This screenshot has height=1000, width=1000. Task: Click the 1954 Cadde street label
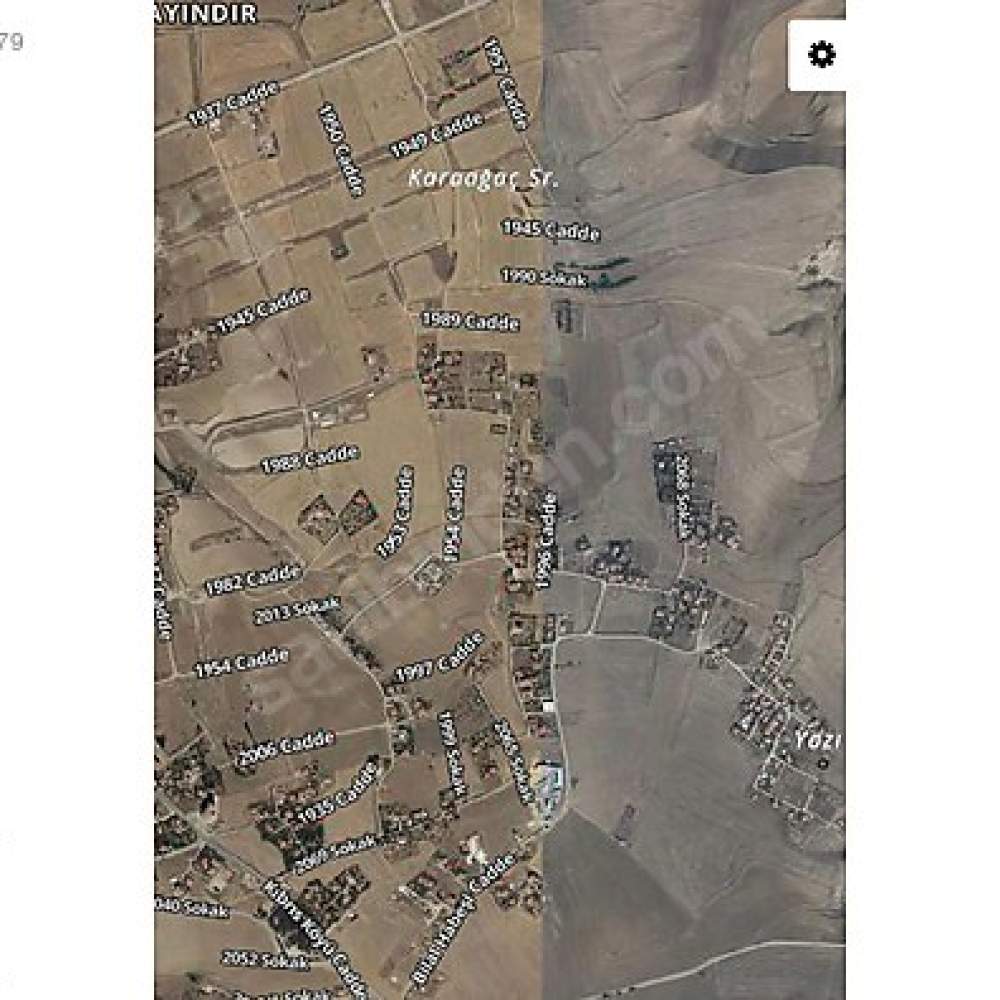pyautogui.click(x=242, y=663)
